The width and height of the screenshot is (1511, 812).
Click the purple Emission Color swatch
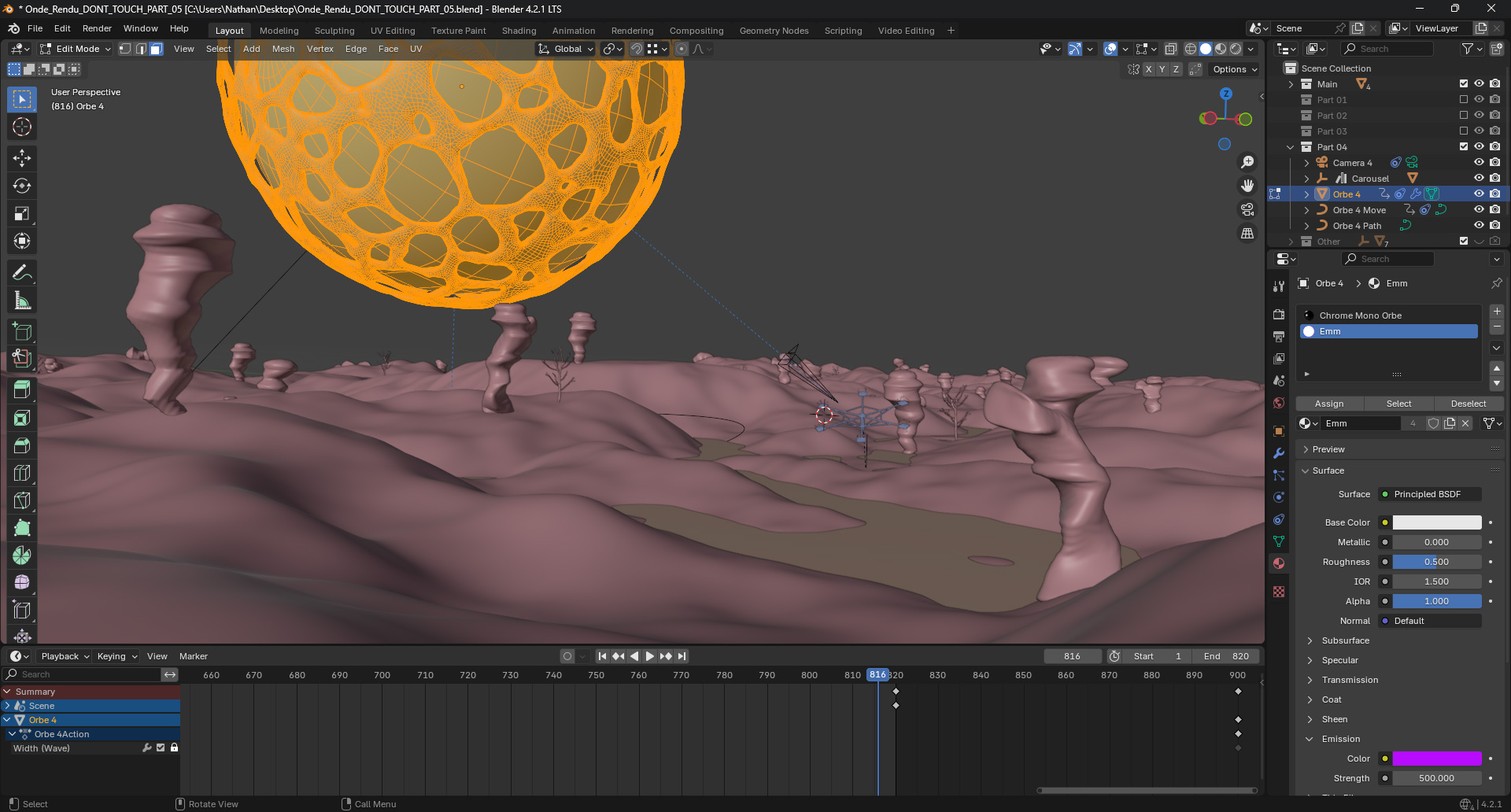(x=1436, y=758)
